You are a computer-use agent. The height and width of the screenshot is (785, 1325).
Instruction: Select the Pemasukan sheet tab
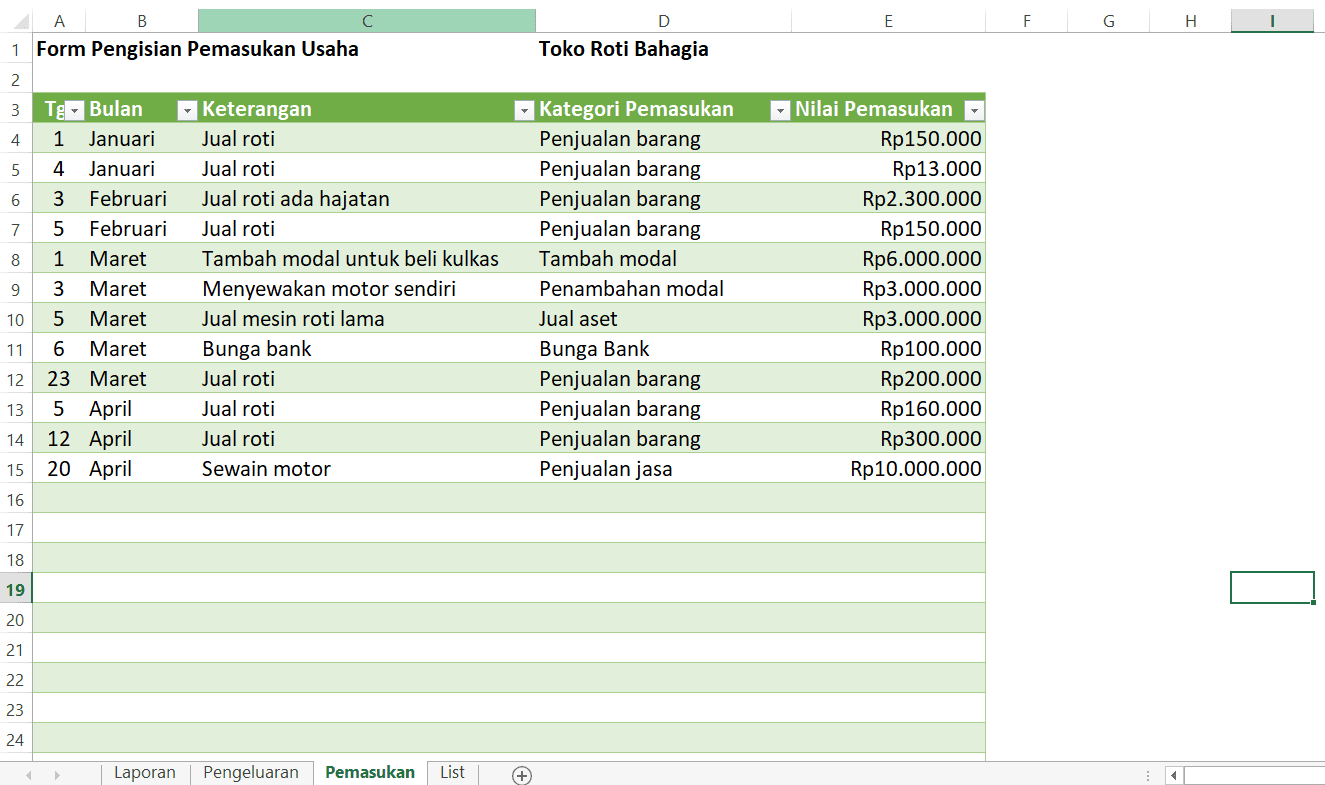coord(370,772)
